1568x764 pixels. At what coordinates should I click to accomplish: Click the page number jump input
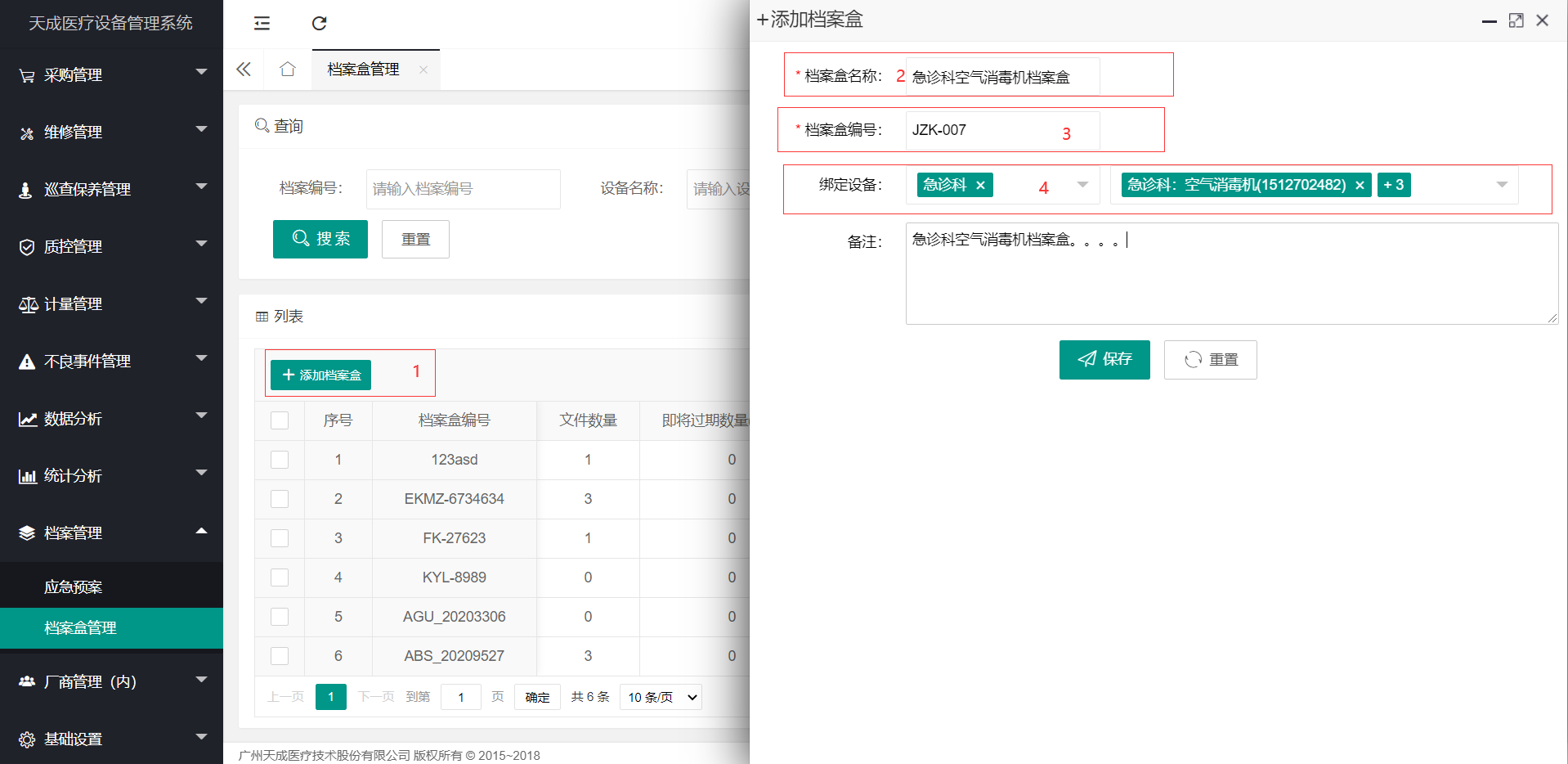tap(461, 697)
